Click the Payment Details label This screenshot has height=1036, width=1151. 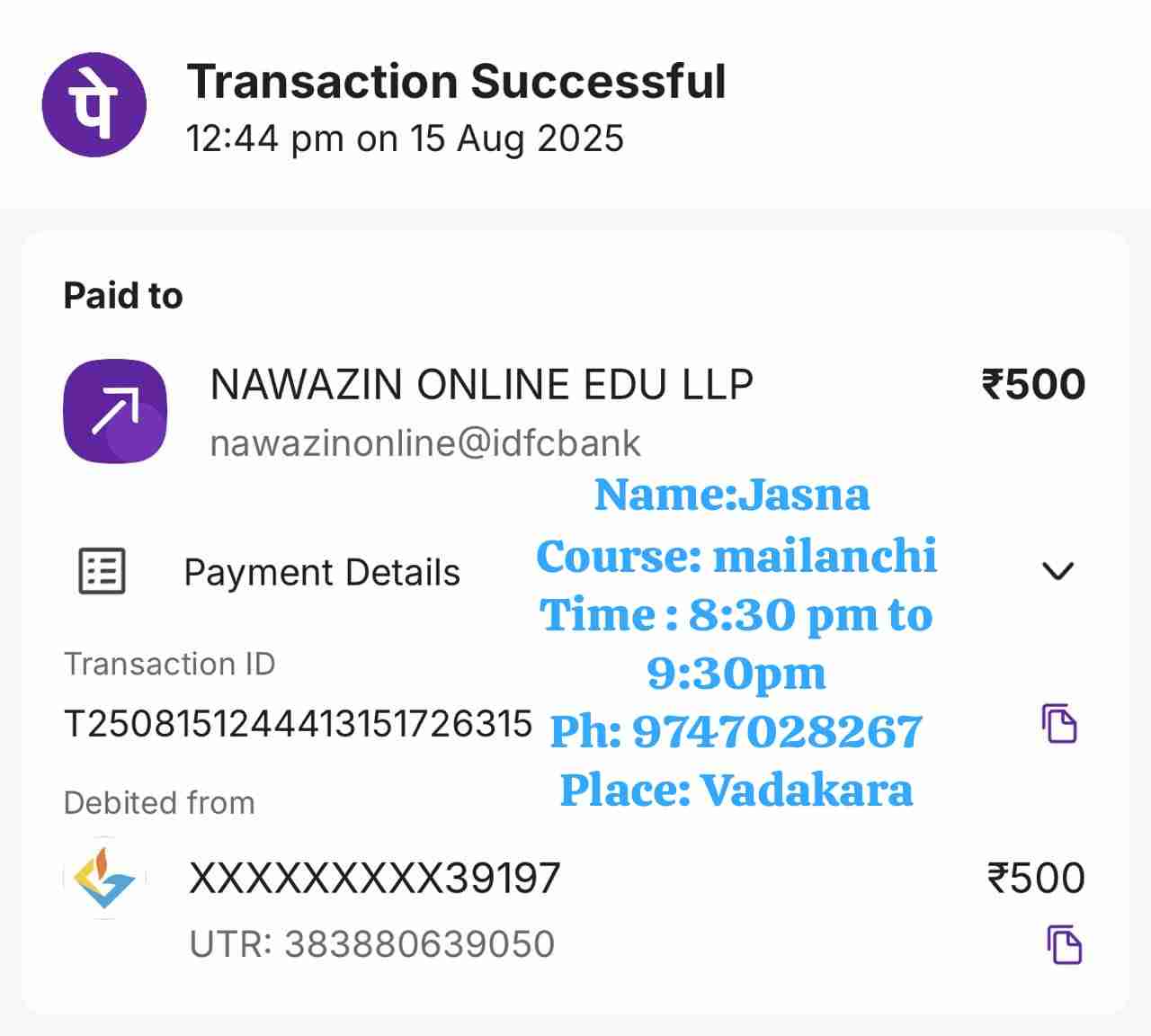[x=322, y=573]
